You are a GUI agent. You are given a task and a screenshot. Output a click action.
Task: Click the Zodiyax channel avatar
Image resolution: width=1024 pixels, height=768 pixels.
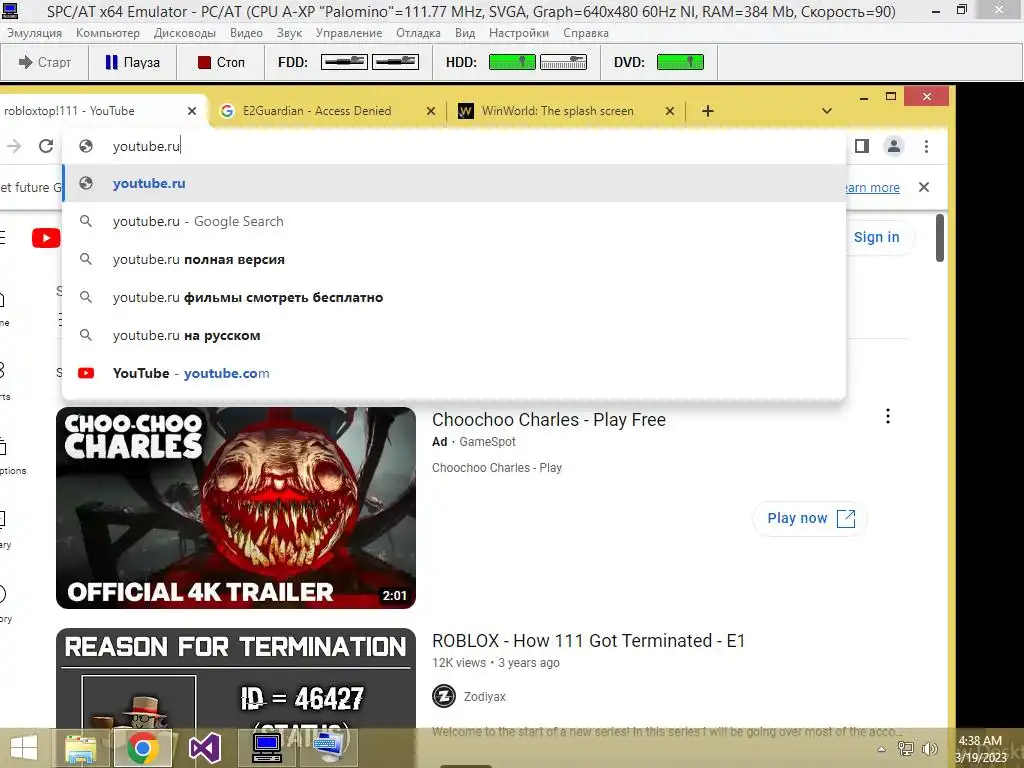(x=444, y=696)
